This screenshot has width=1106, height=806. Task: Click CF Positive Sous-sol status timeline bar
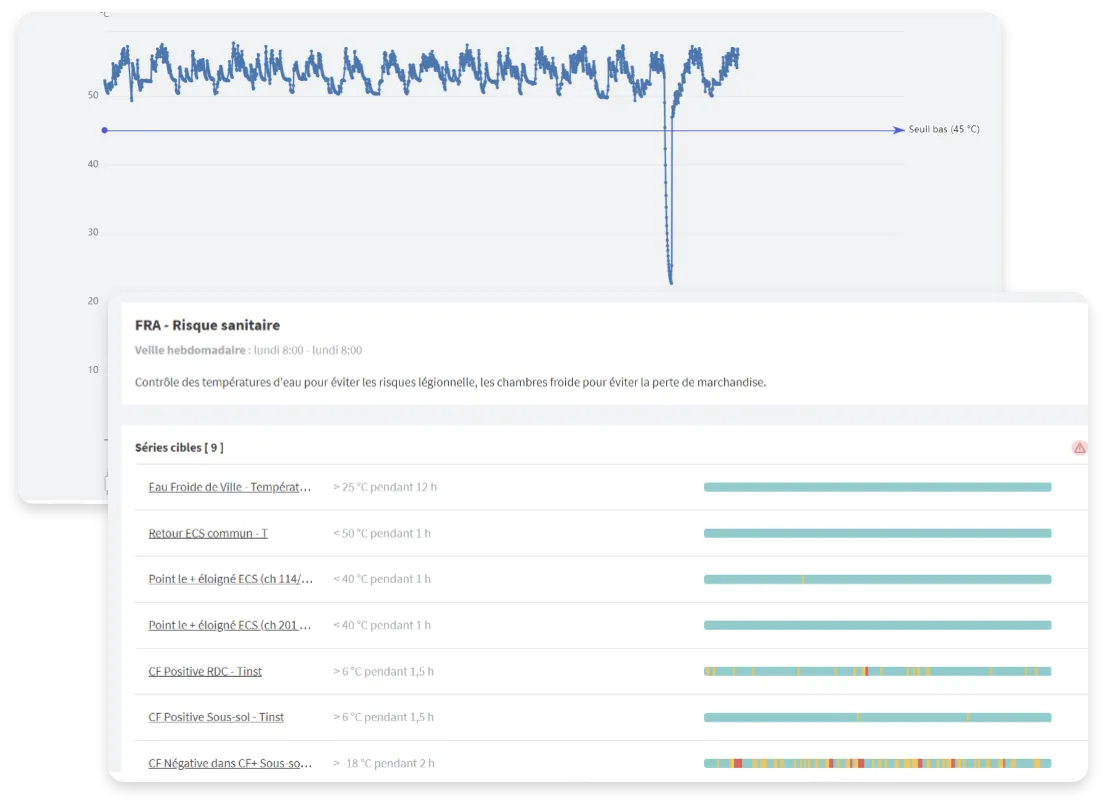point(877,717)
